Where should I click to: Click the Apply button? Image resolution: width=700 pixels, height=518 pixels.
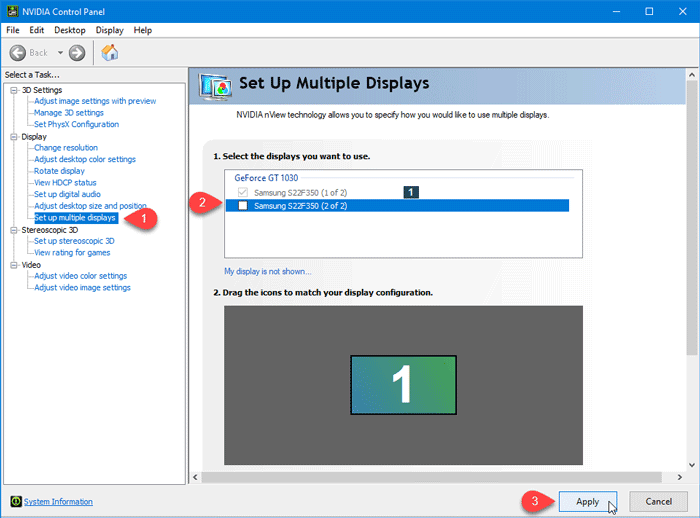(588, 501)
